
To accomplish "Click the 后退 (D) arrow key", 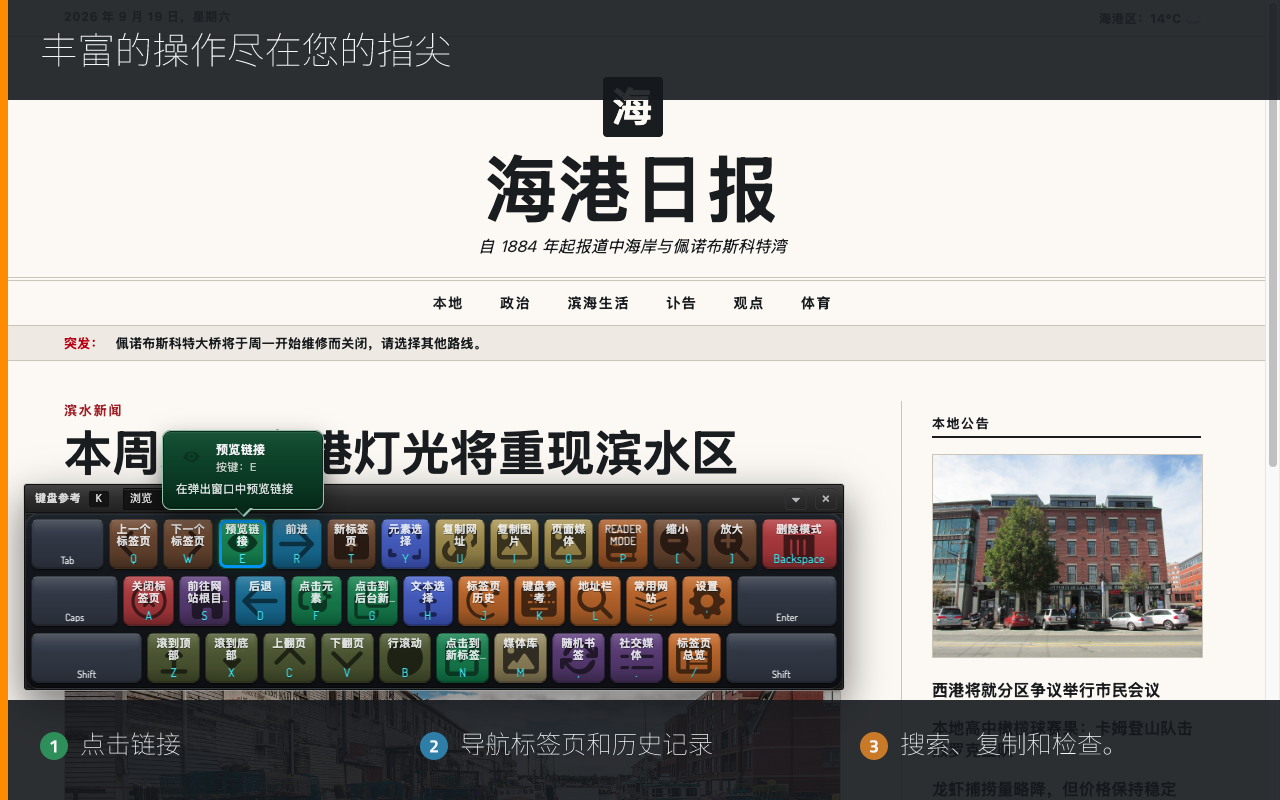I will click(x=260, y=601).
